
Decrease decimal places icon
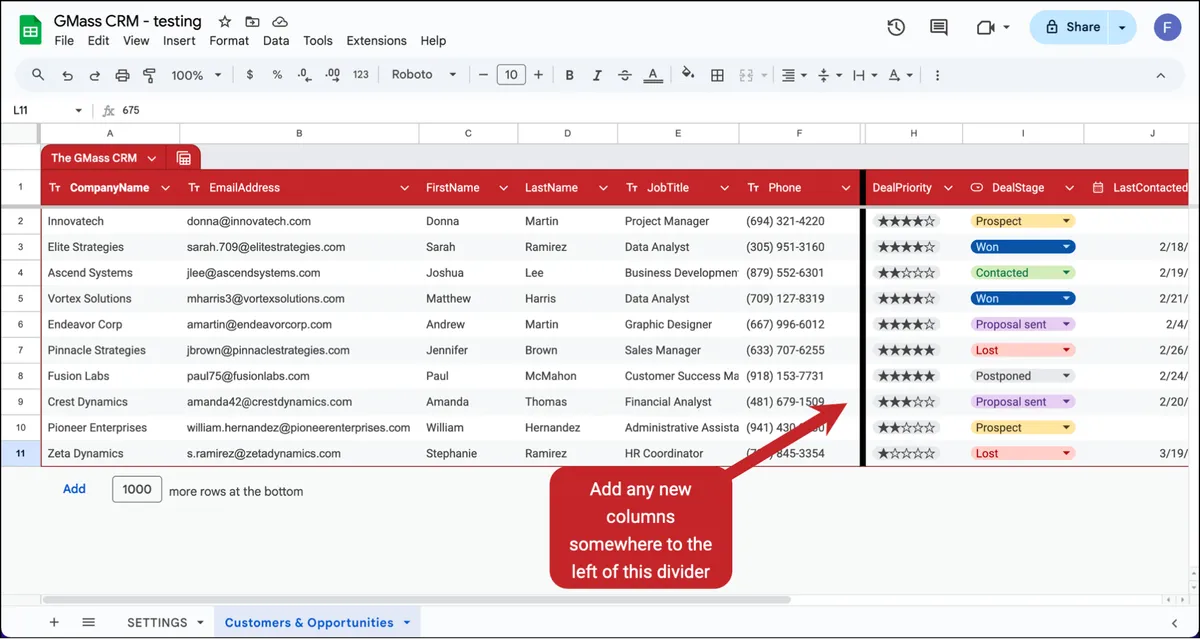click(x=305, y=75)
